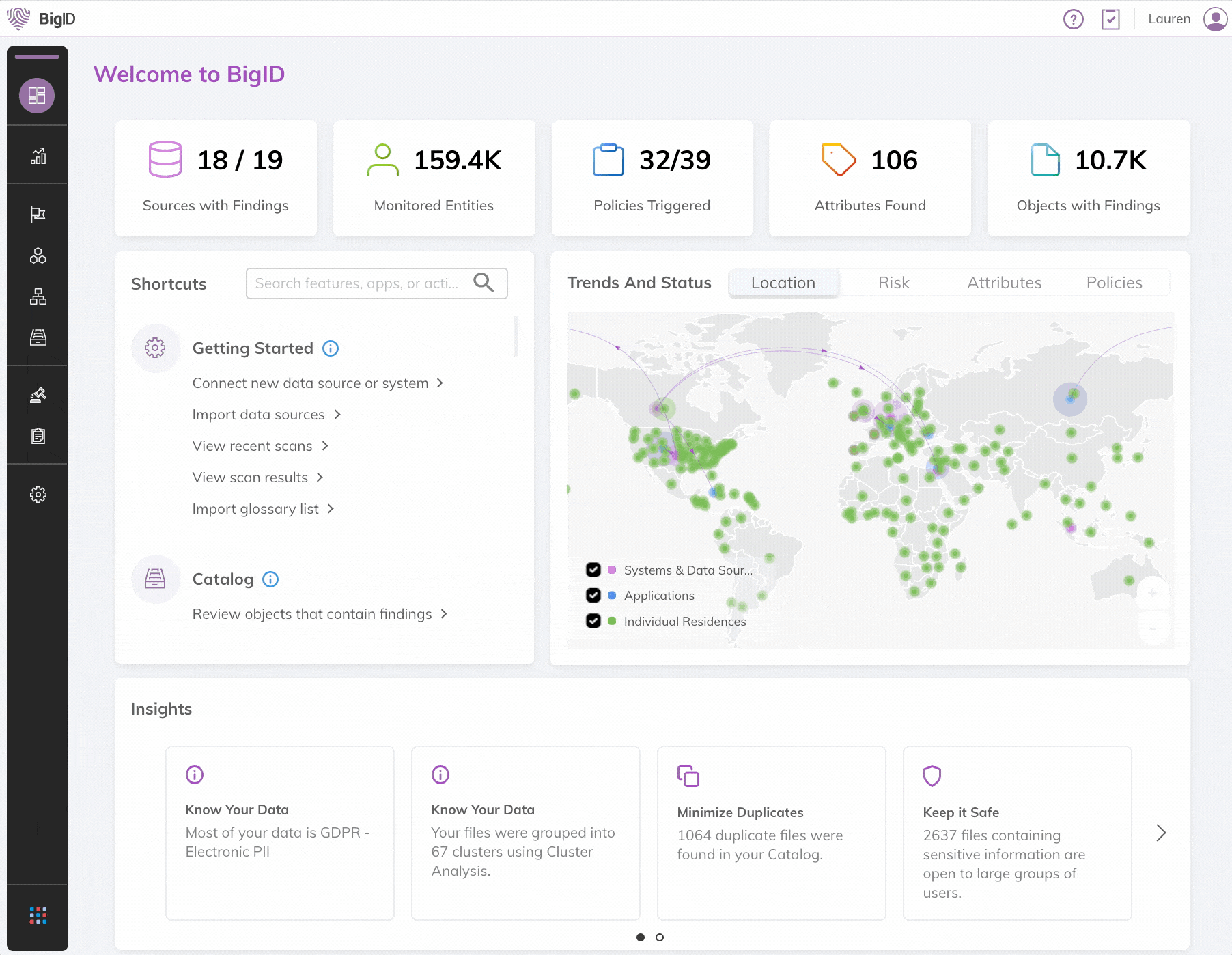1232x955 pixels.
Task: Show next Insights cards with right chevron
Action: tap(1161, 833)
